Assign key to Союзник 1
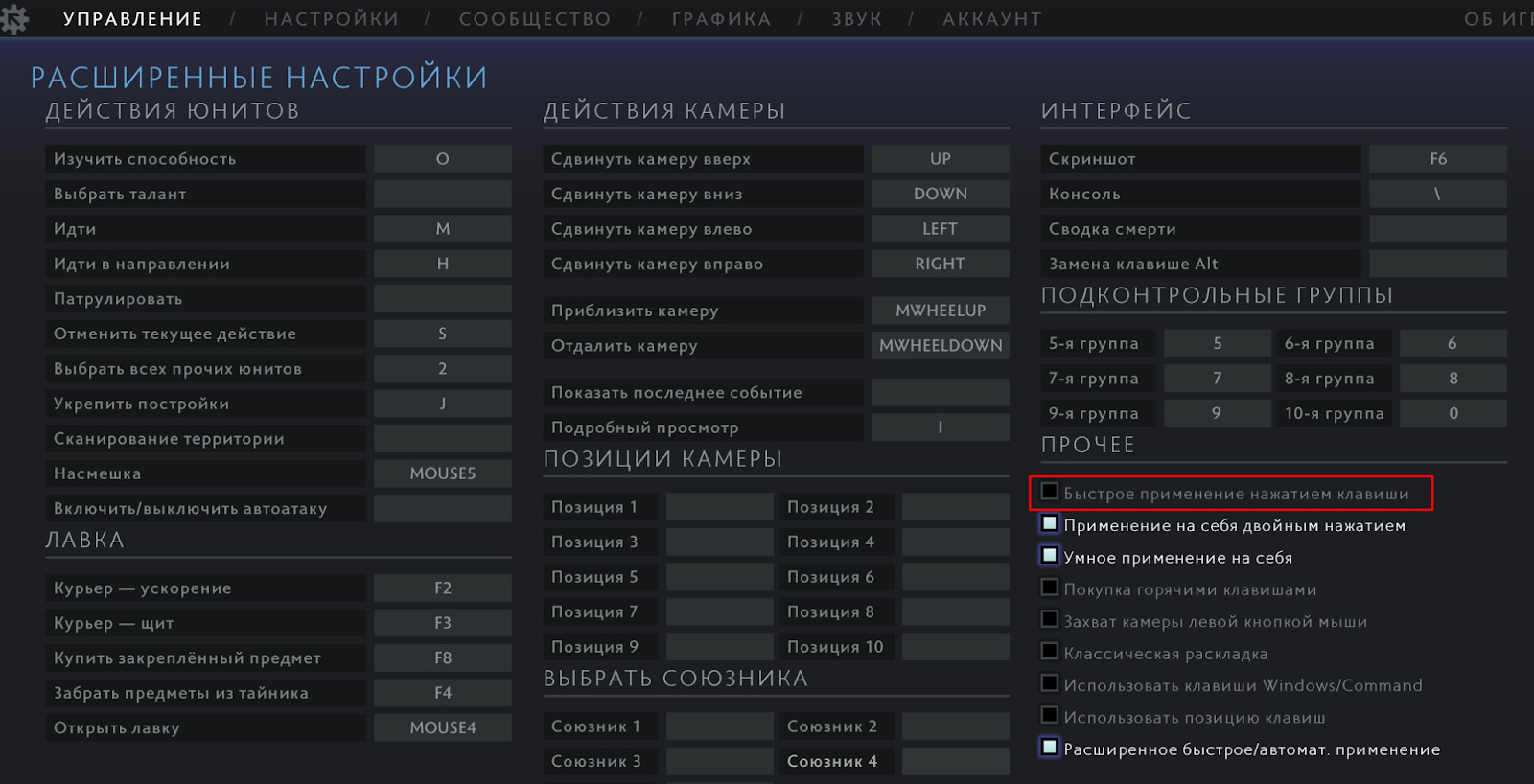 coord(720,726)
